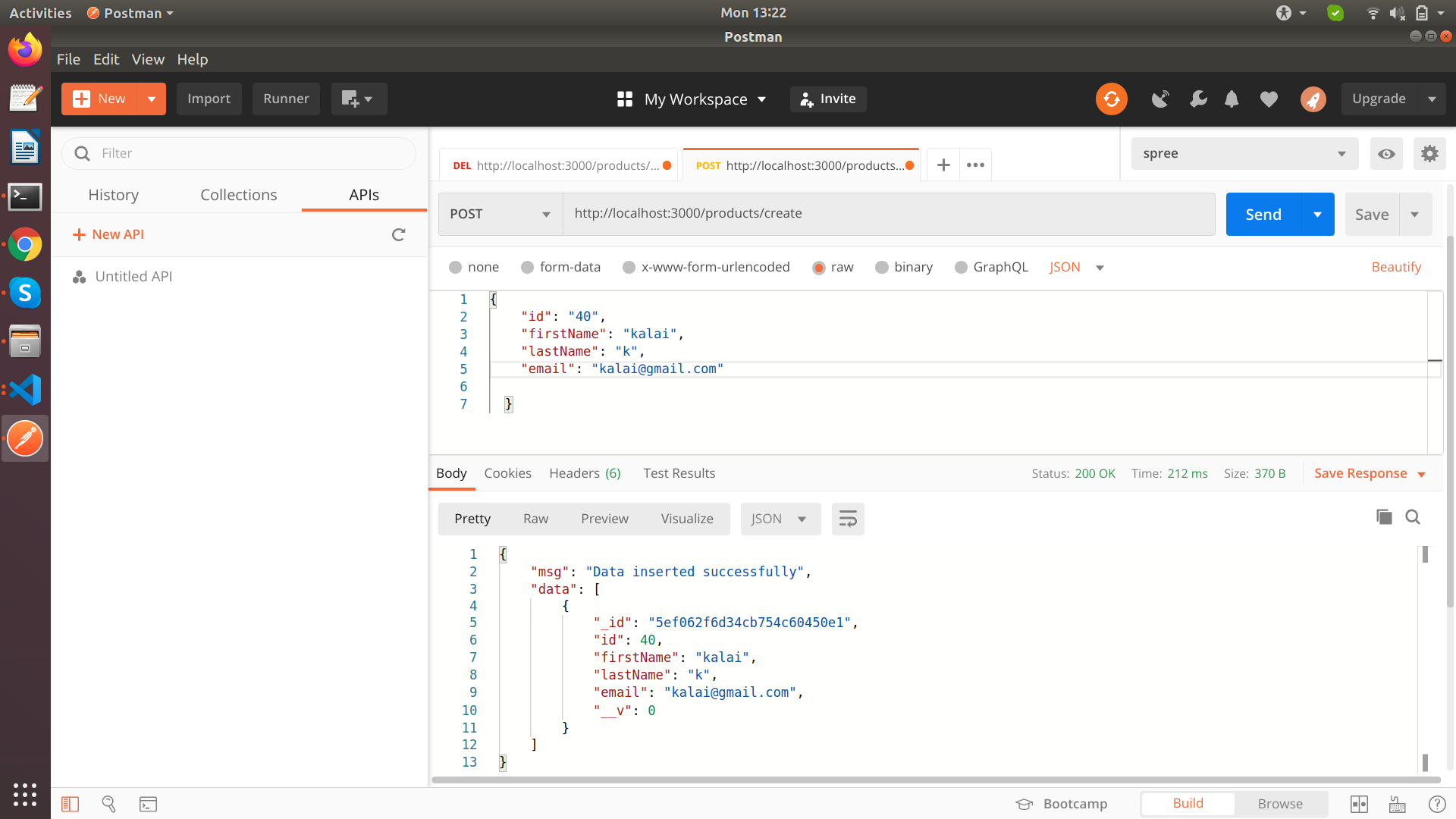This screenshot has height=819, width=1456.
Task: Open the response Headers tab
Action: pos(585,474)
